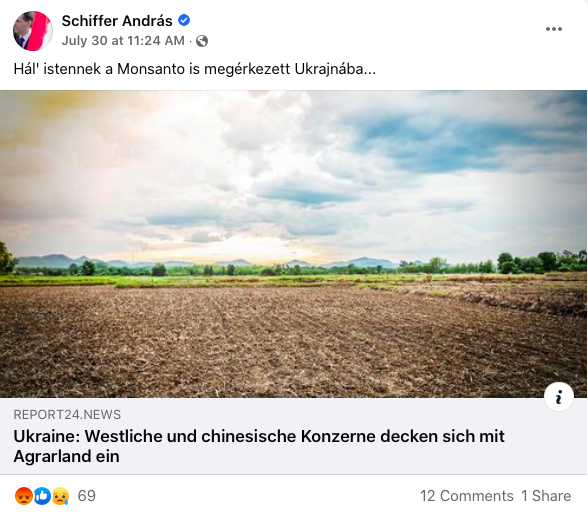Open Schiffer András profile picture
Image resolution: width=588 pixels, height=515 pixels.
[33, 30]
